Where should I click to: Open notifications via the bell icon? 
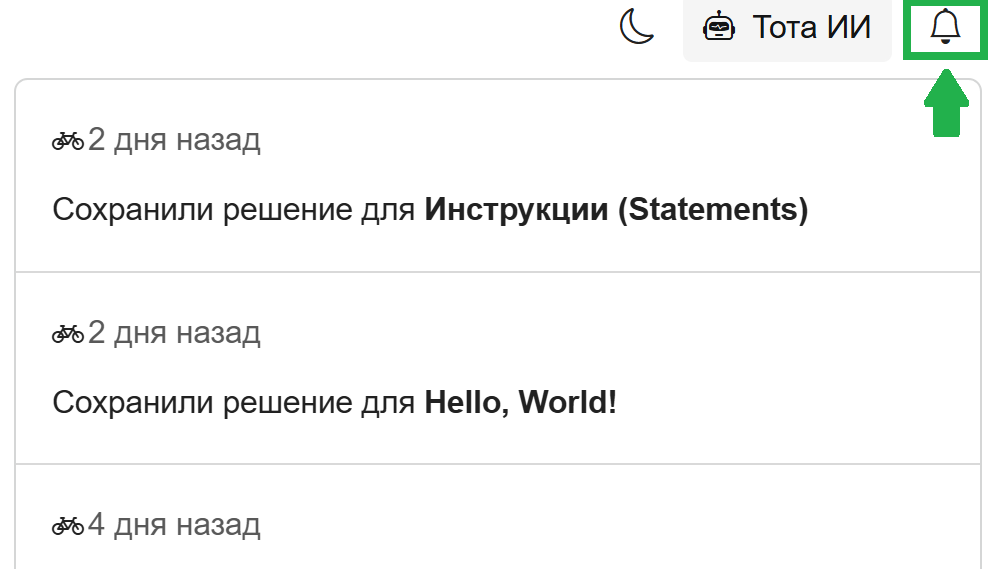coord(945,27)
